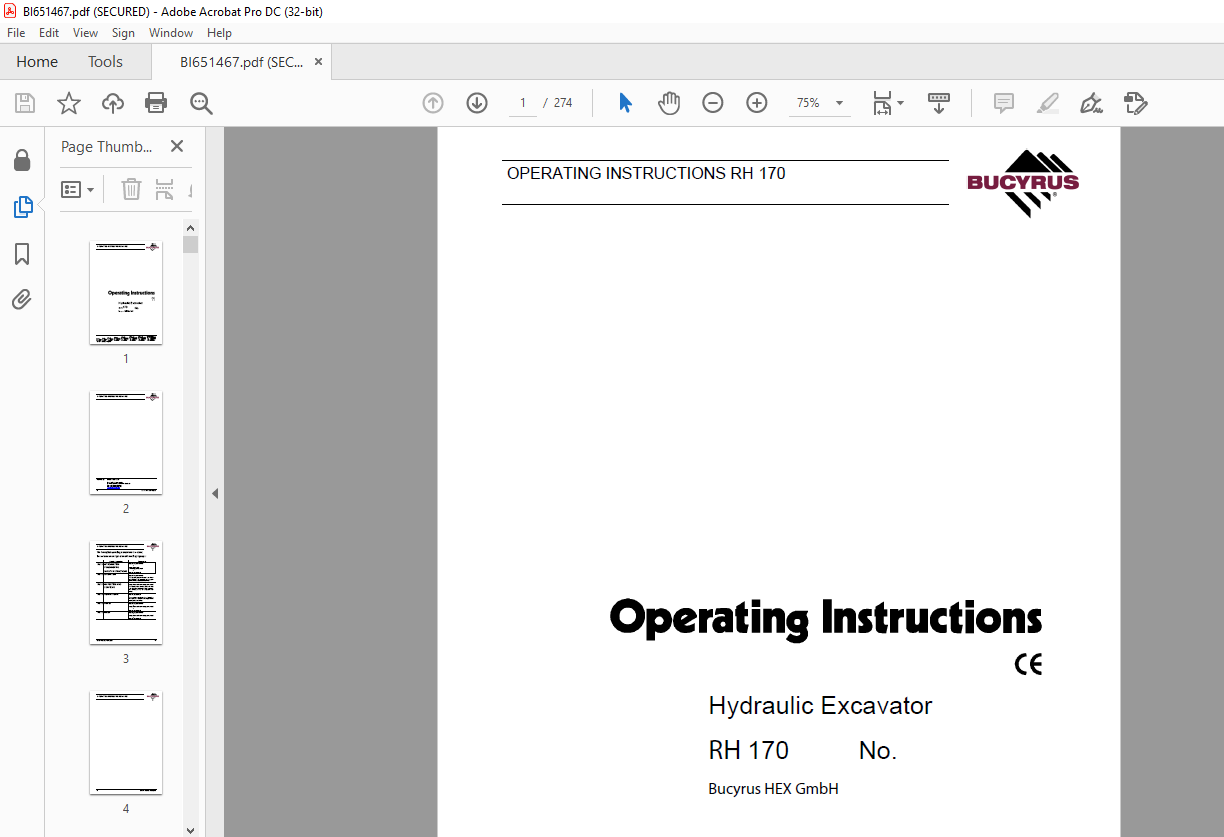Activate the Hand pan tool
This screenshot has height=837, width=1224.
669,103
